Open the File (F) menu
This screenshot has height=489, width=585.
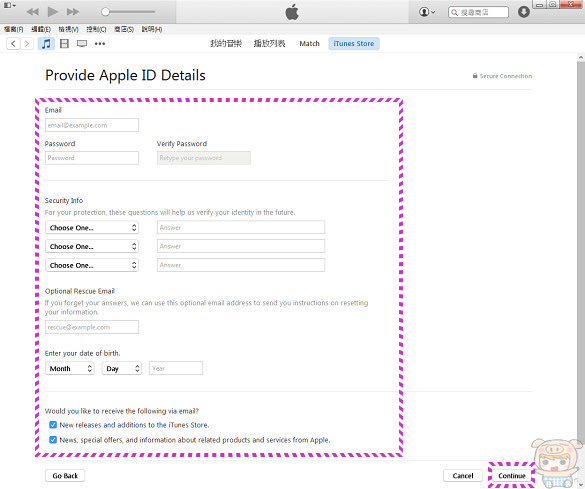(x=13, y=29)
